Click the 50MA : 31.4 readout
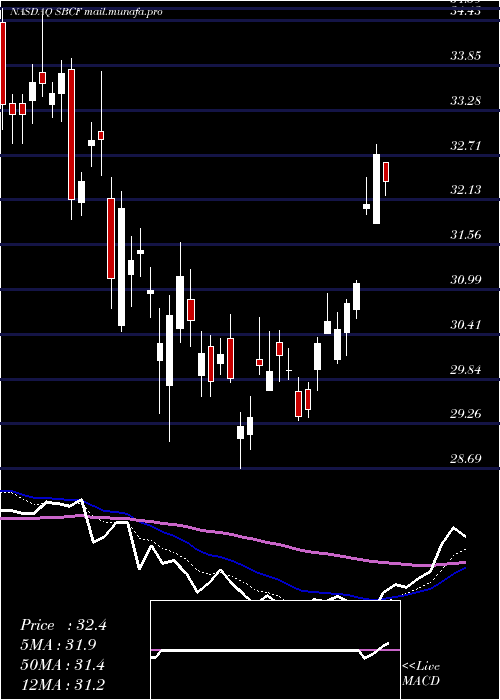The height and width of the screenshot is (700, 500). coord(62,665)
